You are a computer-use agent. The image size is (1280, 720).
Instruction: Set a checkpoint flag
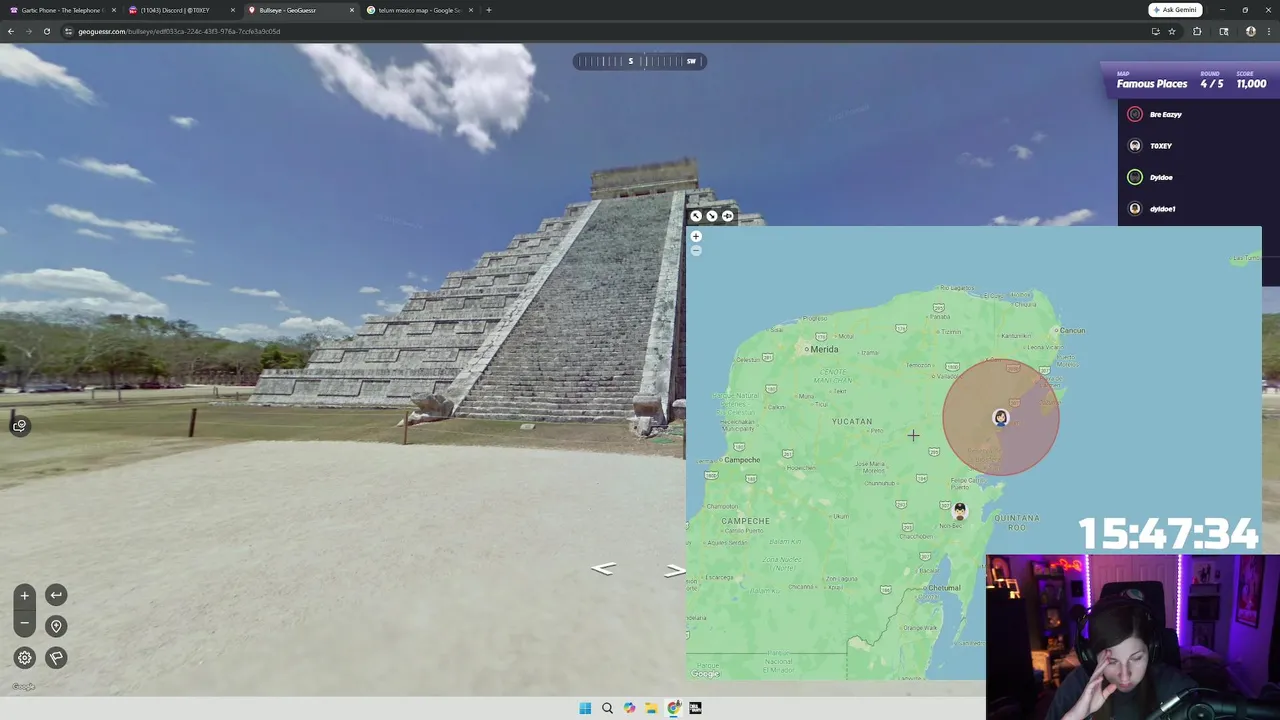coord(56,657)
